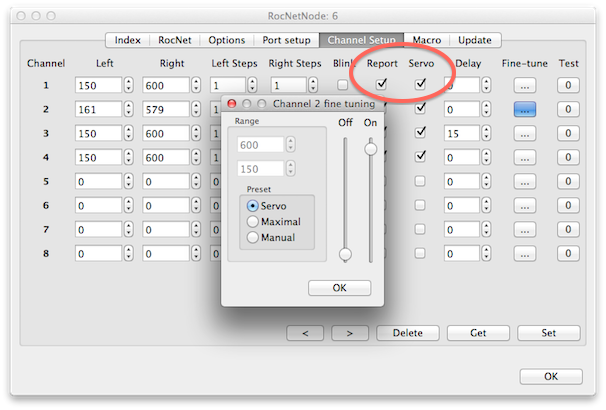Open fine-tune dialog for channel 1
Image resolution: width=606 pixels, height=410 pixels.
pyautogui.click(x=525, y=86)
